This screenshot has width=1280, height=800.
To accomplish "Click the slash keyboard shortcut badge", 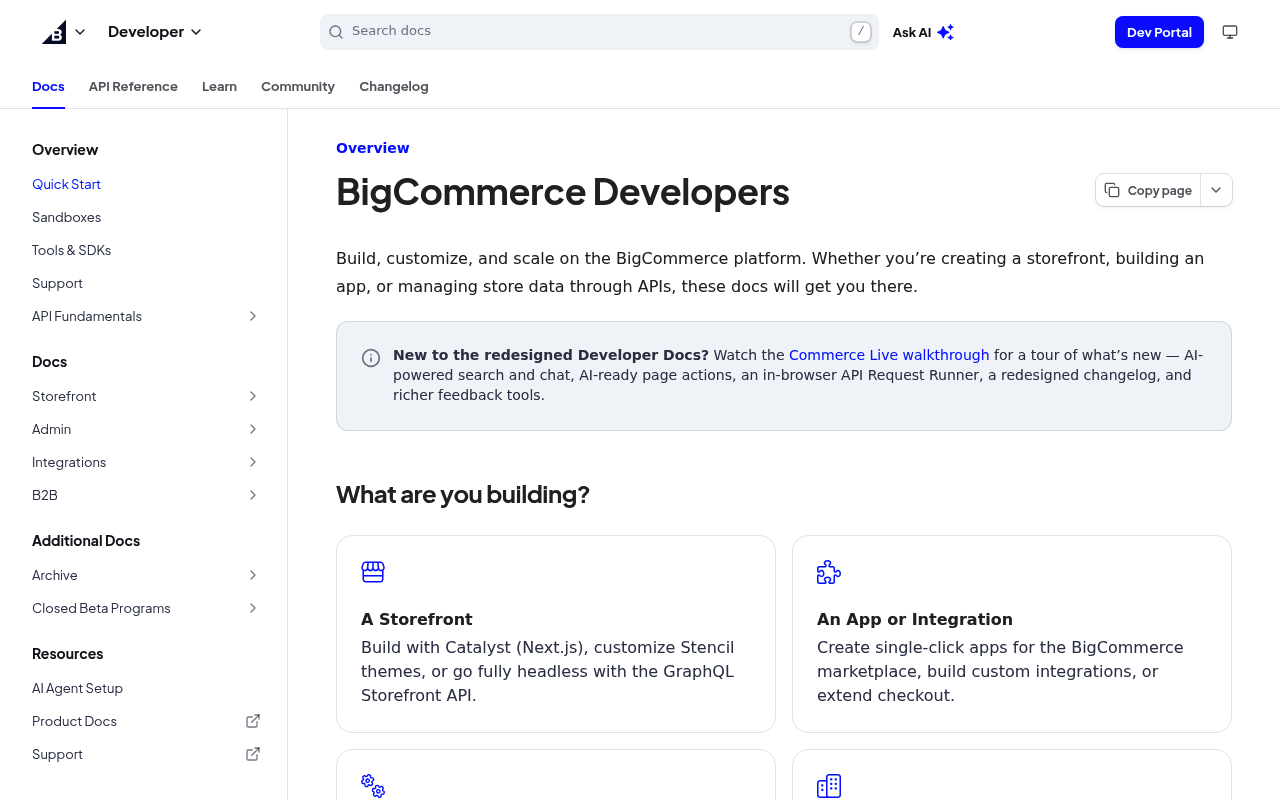I will [x=861, y=32].
